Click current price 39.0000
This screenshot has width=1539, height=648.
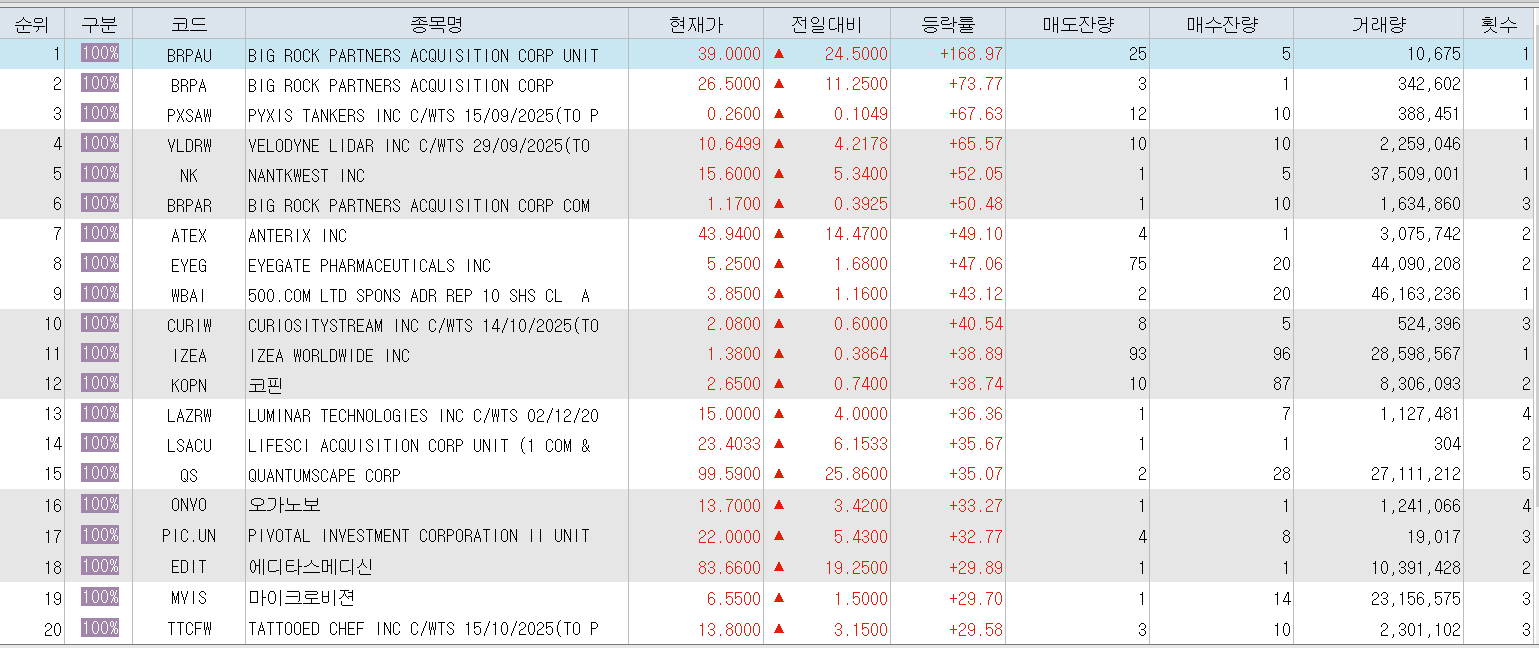pyautogui.click(x=729, y=54)
